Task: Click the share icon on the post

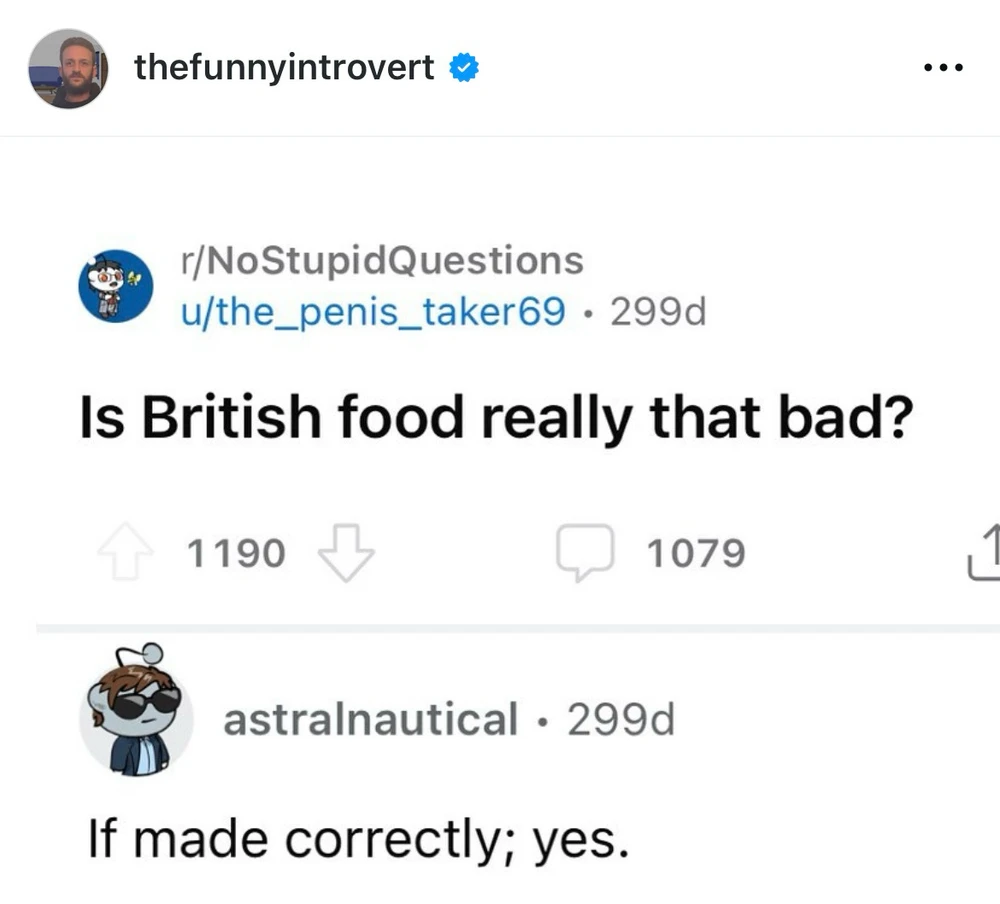Action: click(x=985, y=553)
